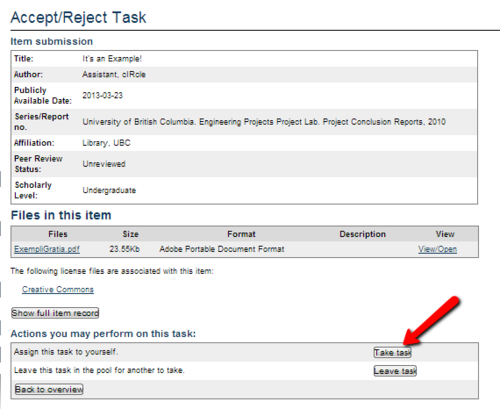
Task: Open the Creative Commons license link
Action: pyautogui.click(x=58, y=289)
